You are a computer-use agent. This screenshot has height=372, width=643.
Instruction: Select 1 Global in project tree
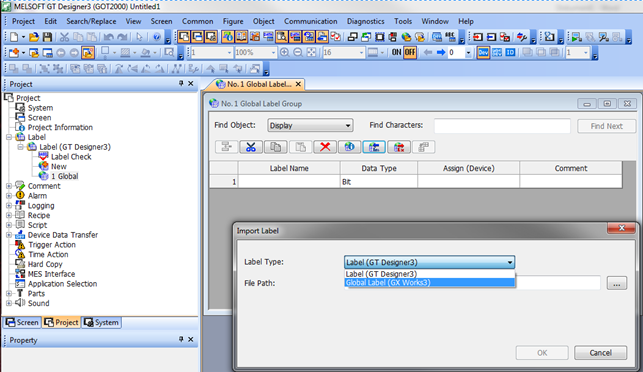[x=64, y=176]
